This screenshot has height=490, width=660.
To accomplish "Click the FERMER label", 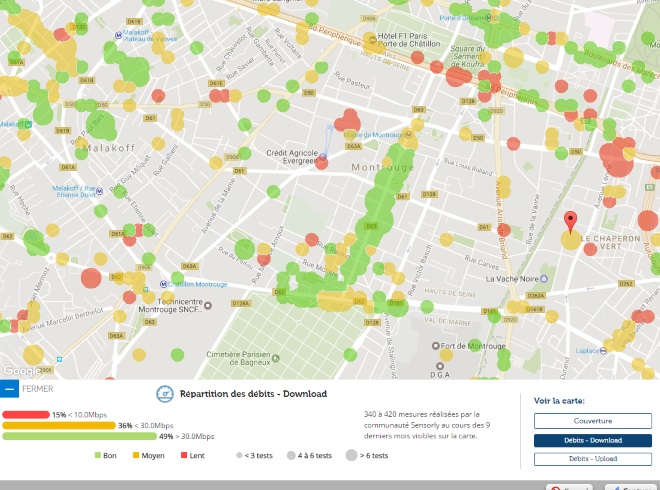I will pos(38,389).
